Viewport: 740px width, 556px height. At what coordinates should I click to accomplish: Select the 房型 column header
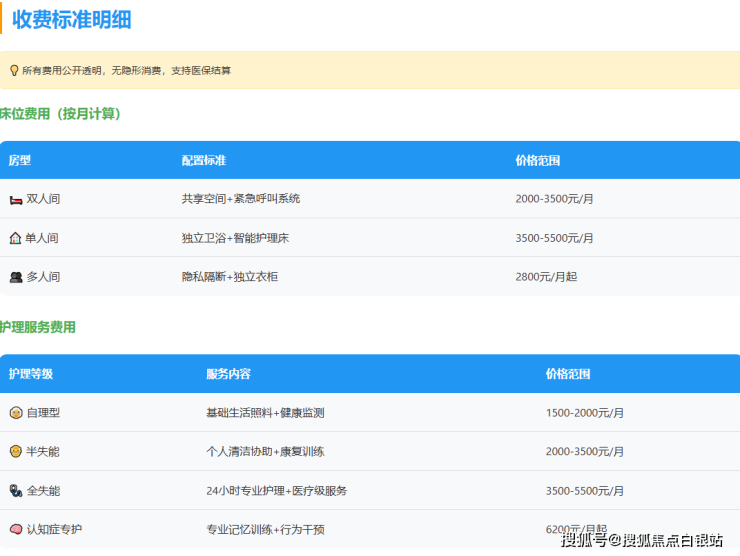[x=20, y=161]
